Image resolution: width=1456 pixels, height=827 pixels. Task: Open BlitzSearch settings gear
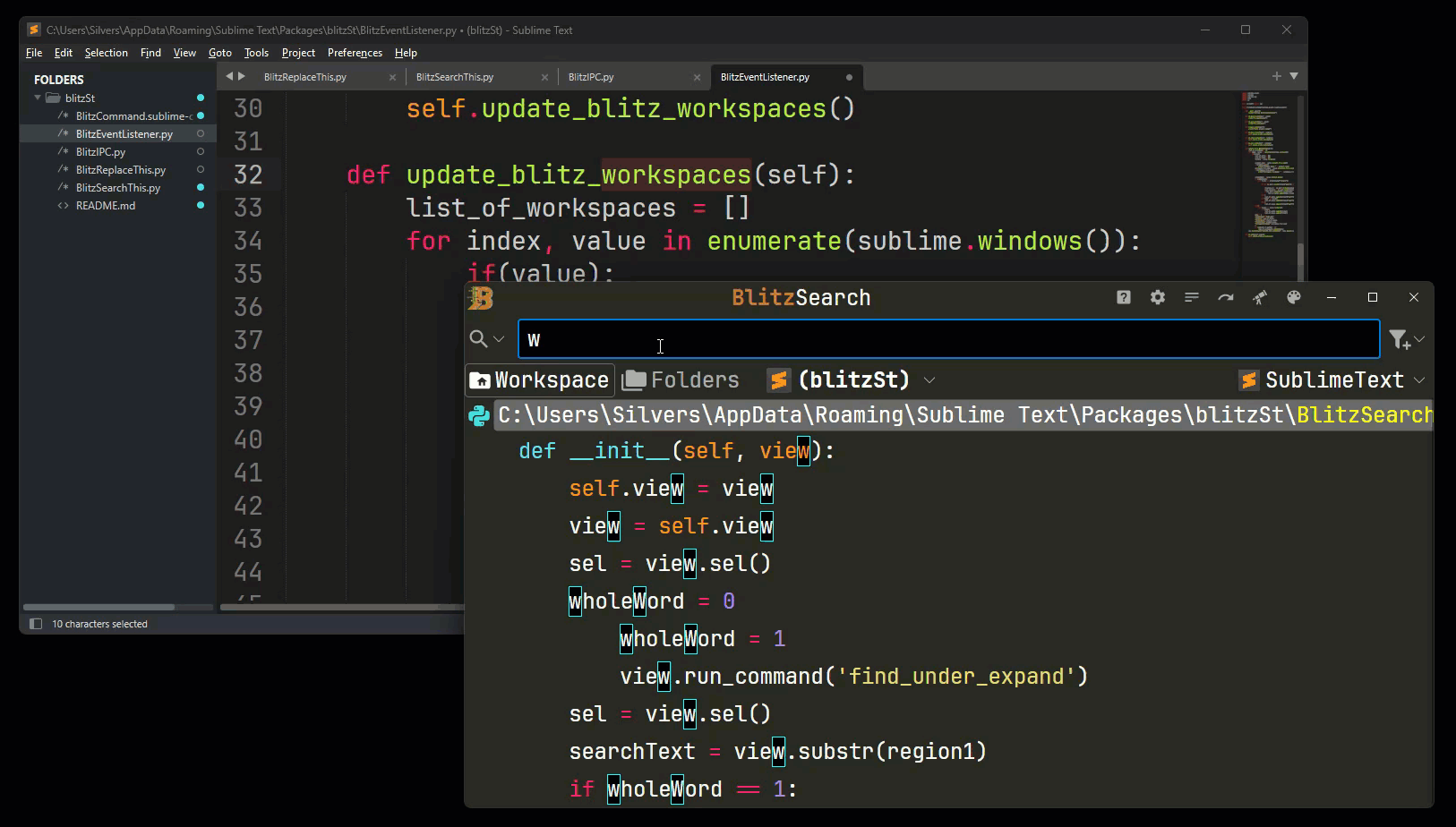point(1158,297)
